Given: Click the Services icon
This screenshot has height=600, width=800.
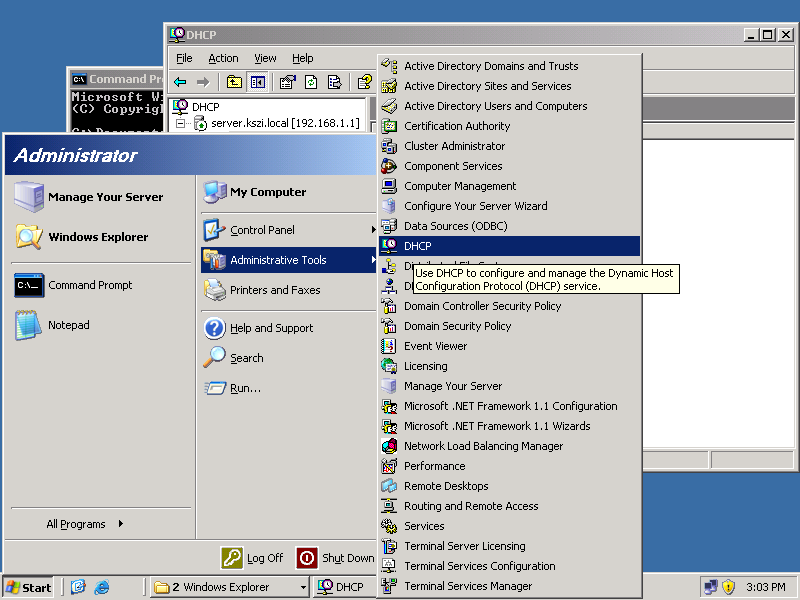Looking at the screenshot, I should [389, 526].
